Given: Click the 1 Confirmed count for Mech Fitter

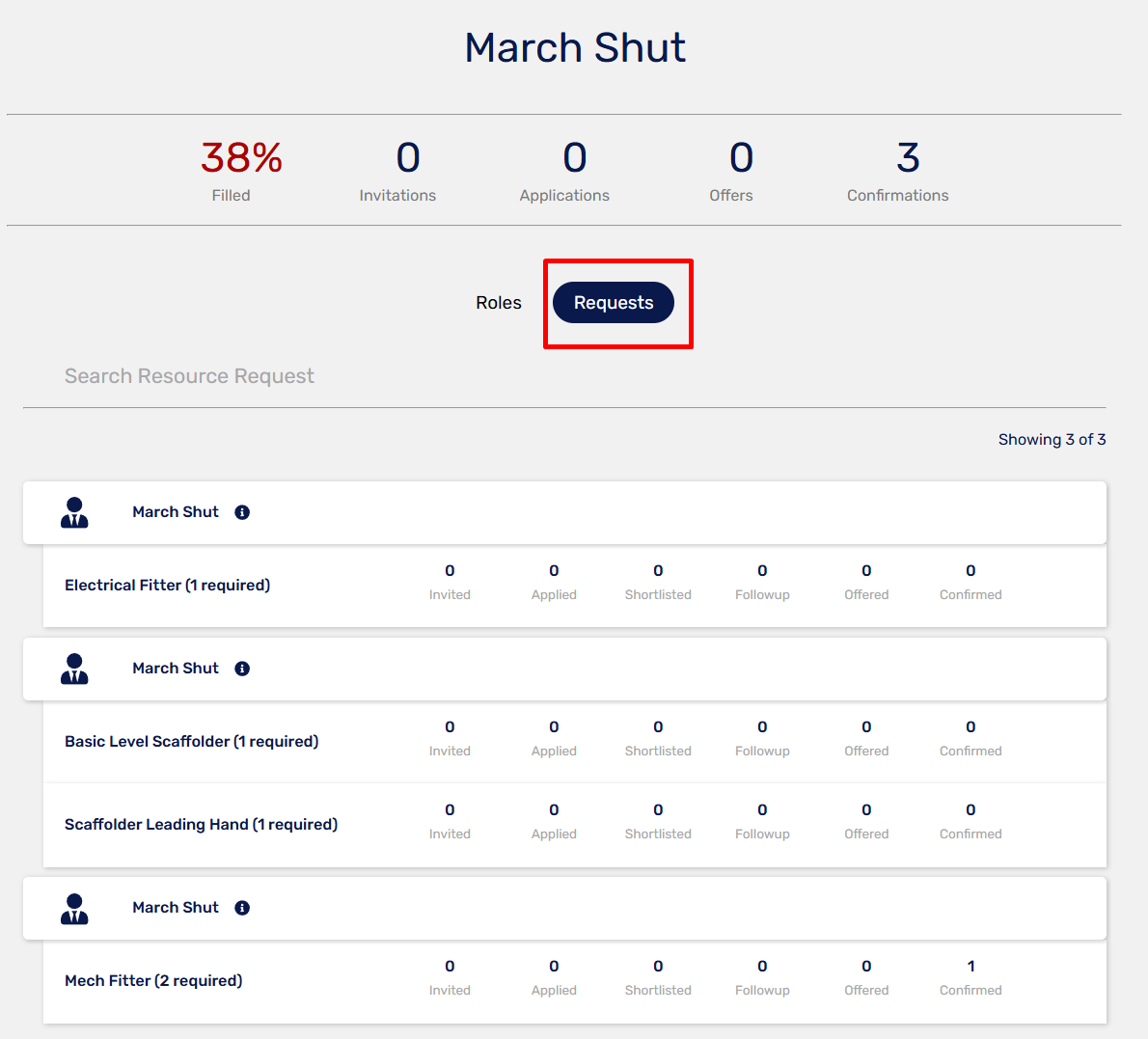Looking at the screenshot, I should 970,977.
